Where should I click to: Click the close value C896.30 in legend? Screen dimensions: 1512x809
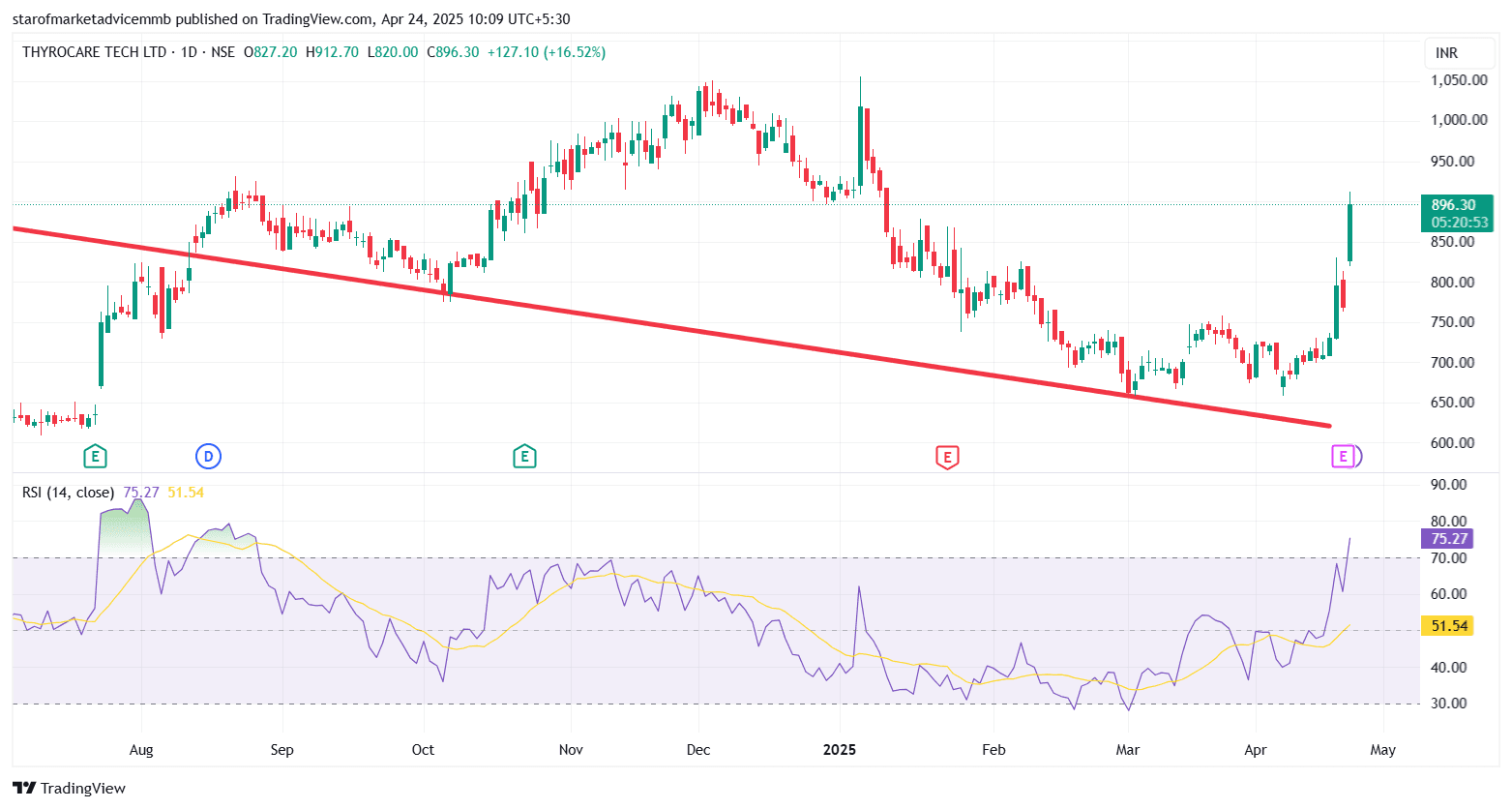click(453, 52)
